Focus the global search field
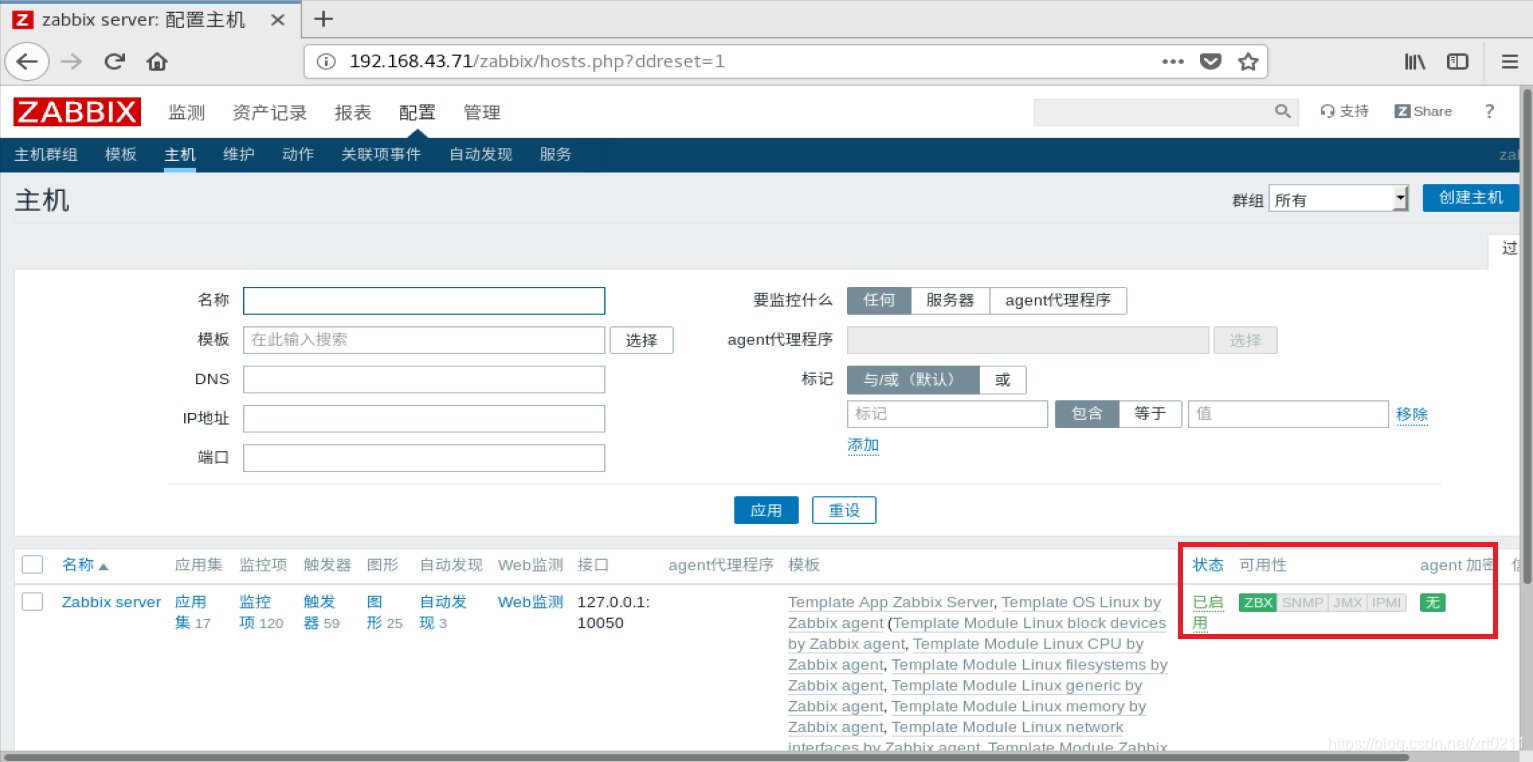The image size is (1533, 762). click(x=1155, y=111)
